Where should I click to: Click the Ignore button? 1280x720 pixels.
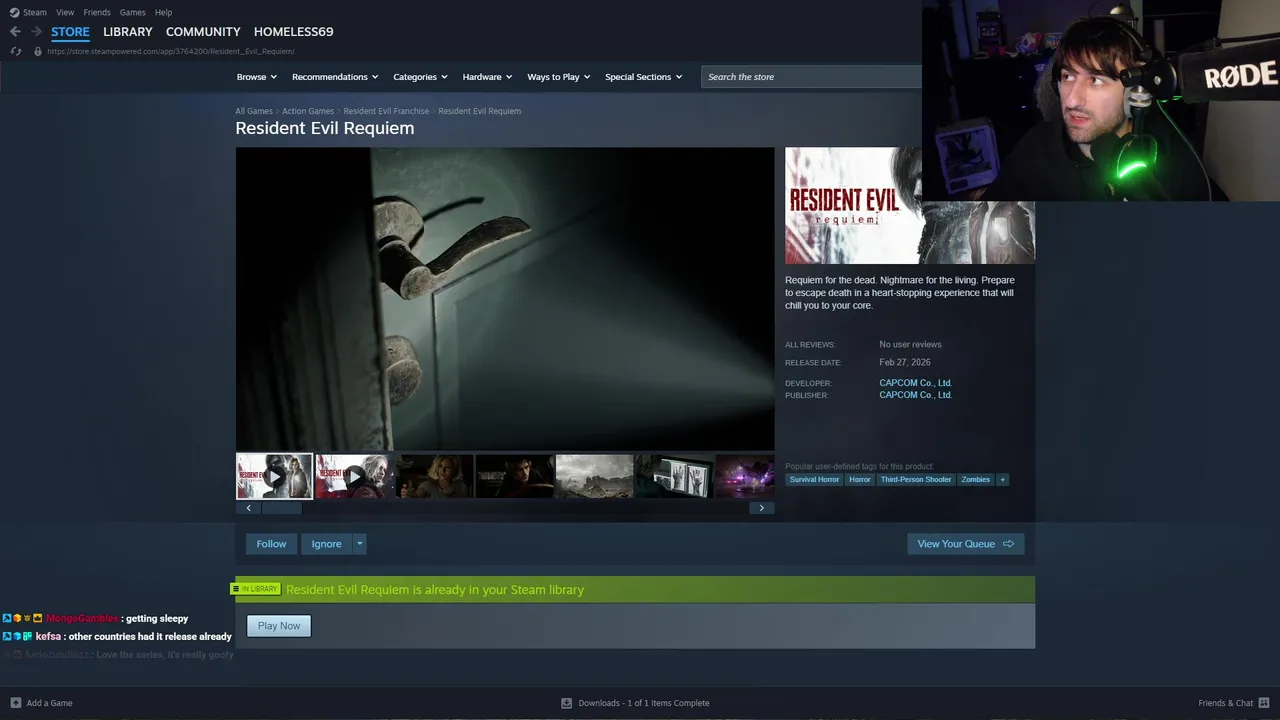pos(326,544)
